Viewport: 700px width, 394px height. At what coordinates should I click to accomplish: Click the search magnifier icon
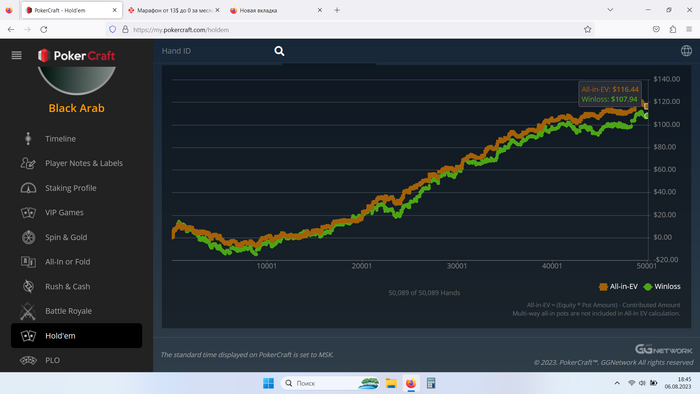pos(279,51)
